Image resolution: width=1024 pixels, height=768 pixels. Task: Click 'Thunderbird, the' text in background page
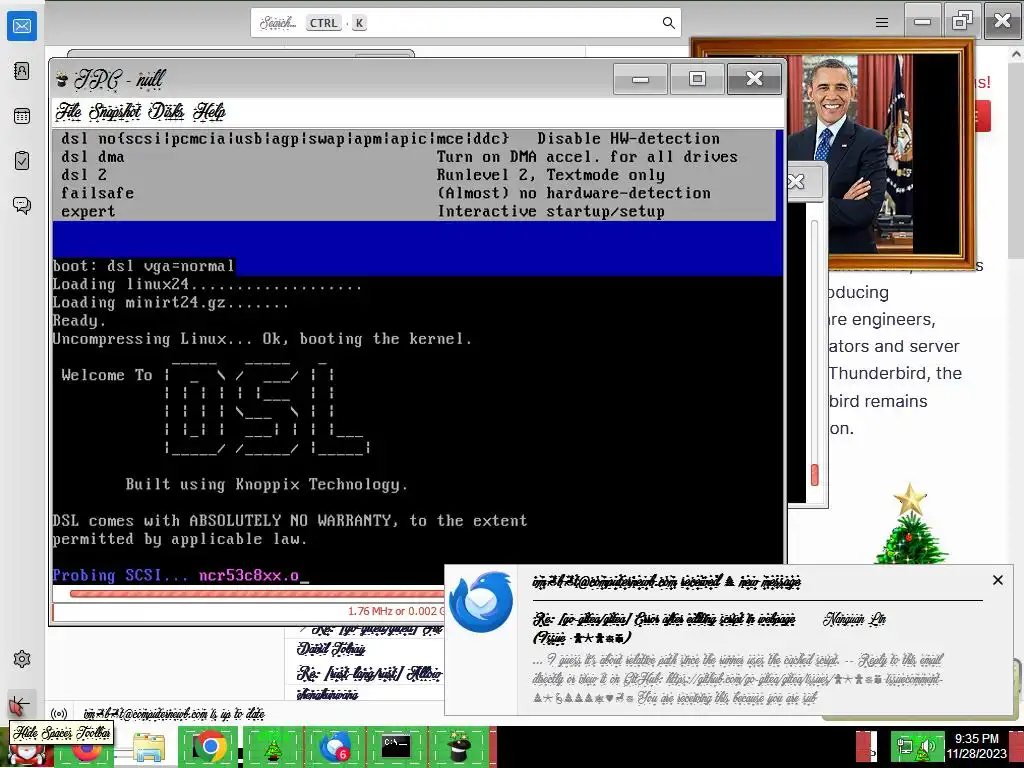(x=895, y=374)
